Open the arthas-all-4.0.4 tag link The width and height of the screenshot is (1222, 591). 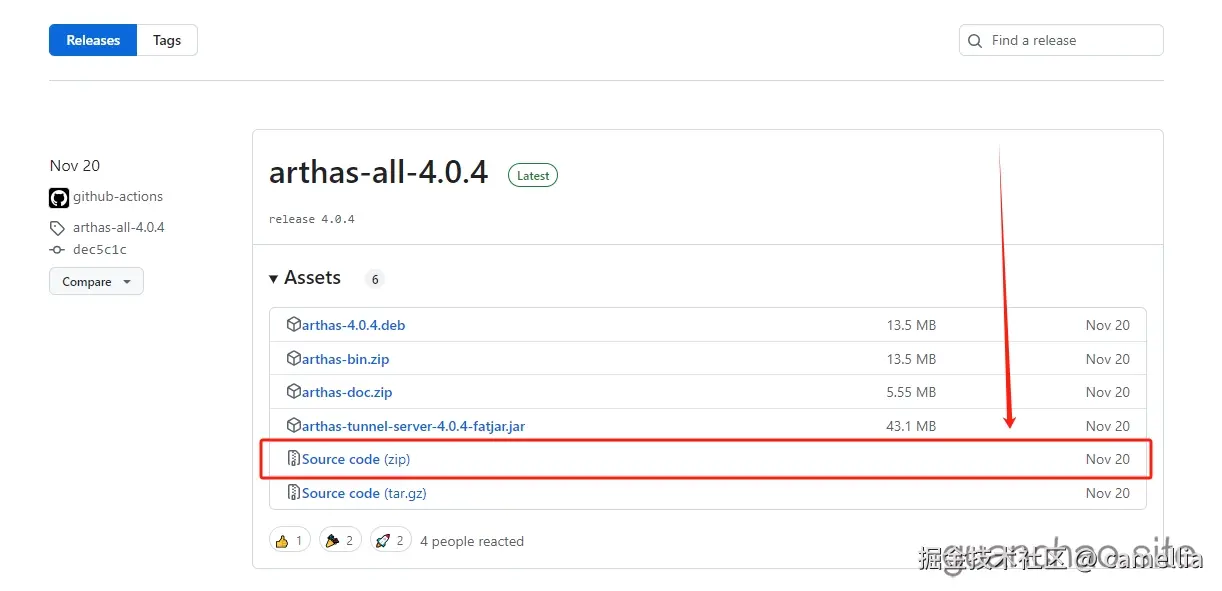(119, 227)
